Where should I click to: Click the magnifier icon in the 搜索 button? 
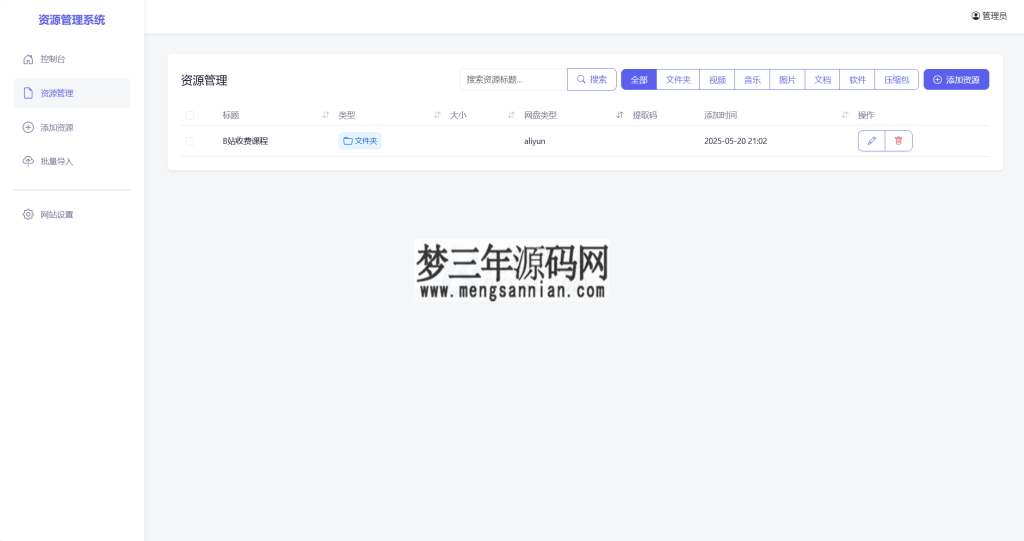click(x=581, y=79)
